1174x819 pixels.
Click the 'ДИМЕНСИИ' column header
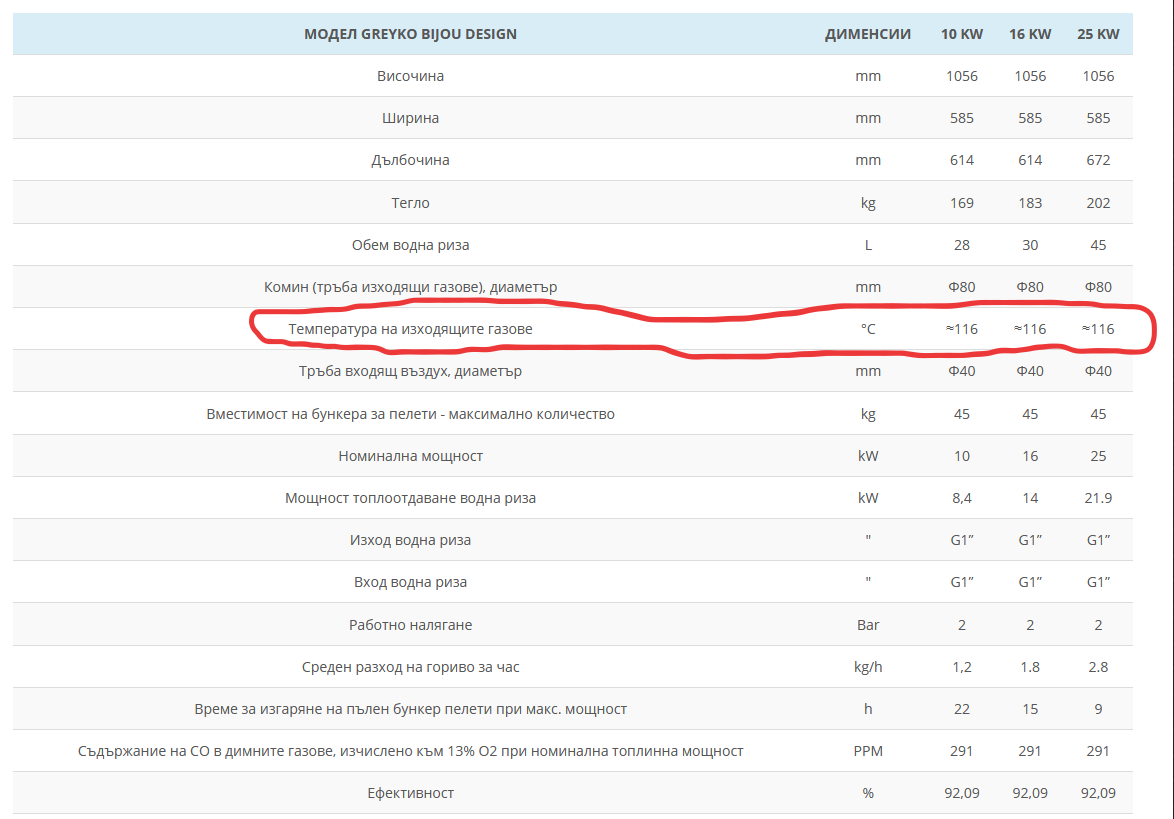point(868,34)
